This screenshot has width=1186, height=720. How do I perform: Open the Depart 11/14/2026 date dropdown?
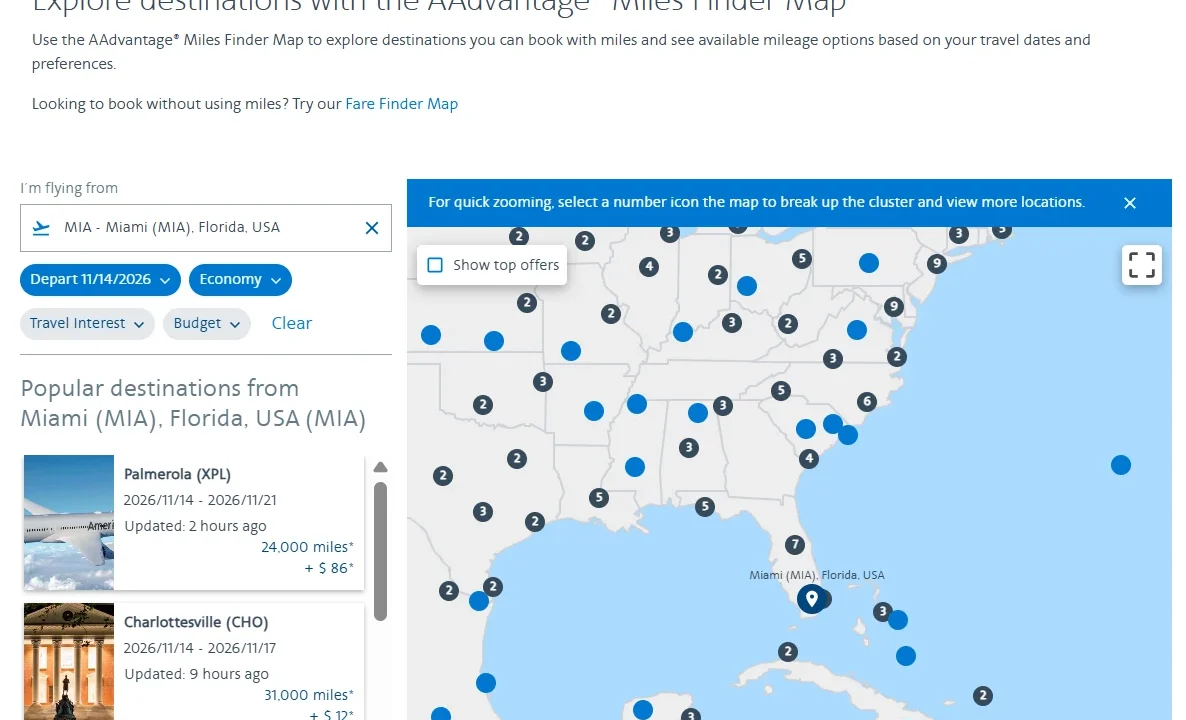[100, 280]
